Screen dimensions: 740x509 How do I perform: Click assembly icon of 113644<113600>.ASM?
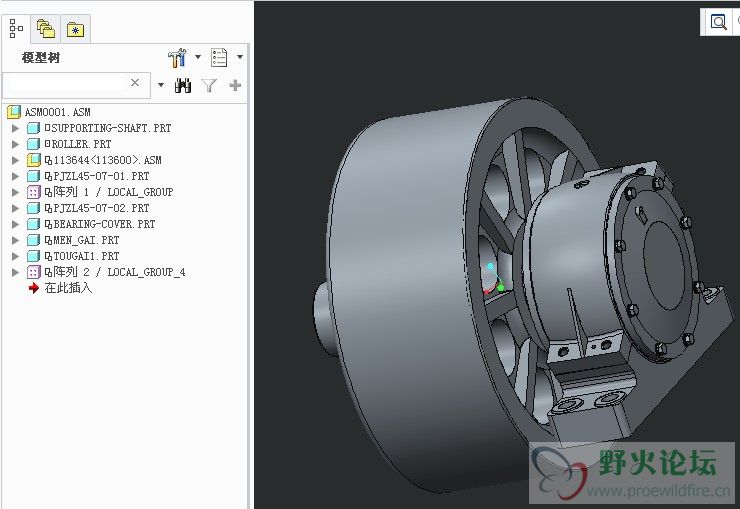coord(34,160)
